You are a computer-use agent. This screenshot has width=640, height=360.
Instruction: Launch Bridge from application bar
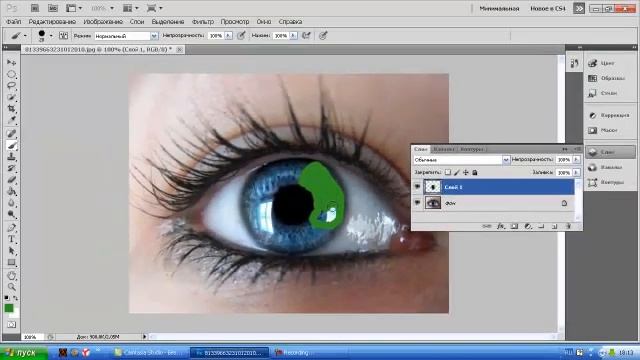pos(35,8)
